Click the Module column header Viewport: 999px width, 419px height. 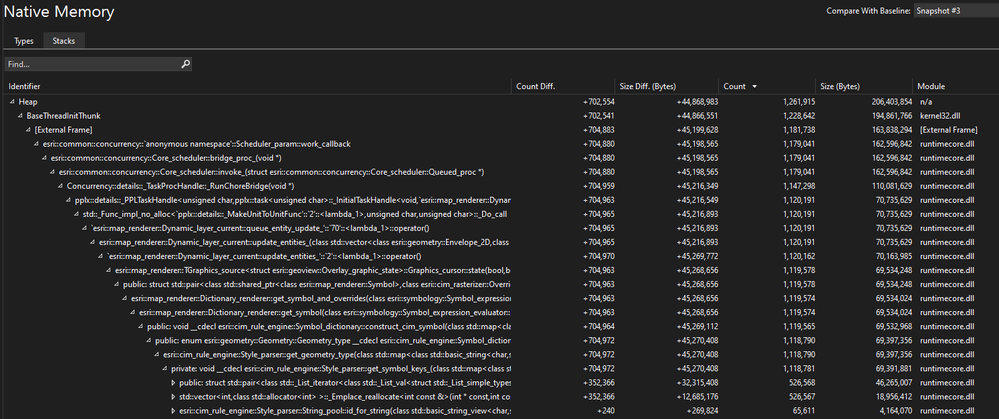955,86
